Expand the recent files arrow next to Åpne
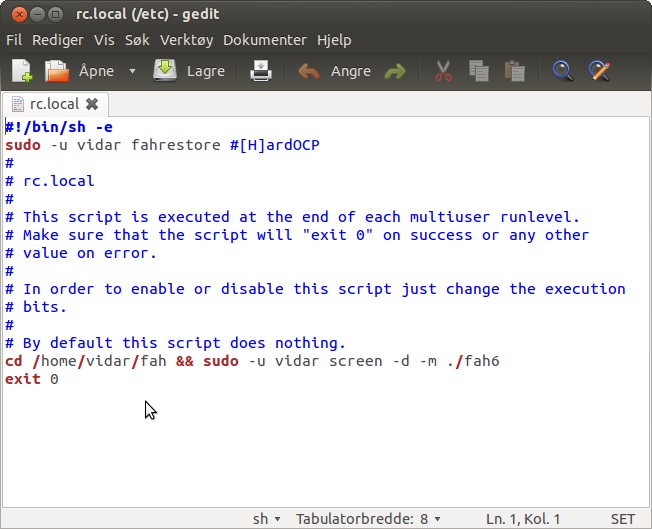 pos(132,71)
